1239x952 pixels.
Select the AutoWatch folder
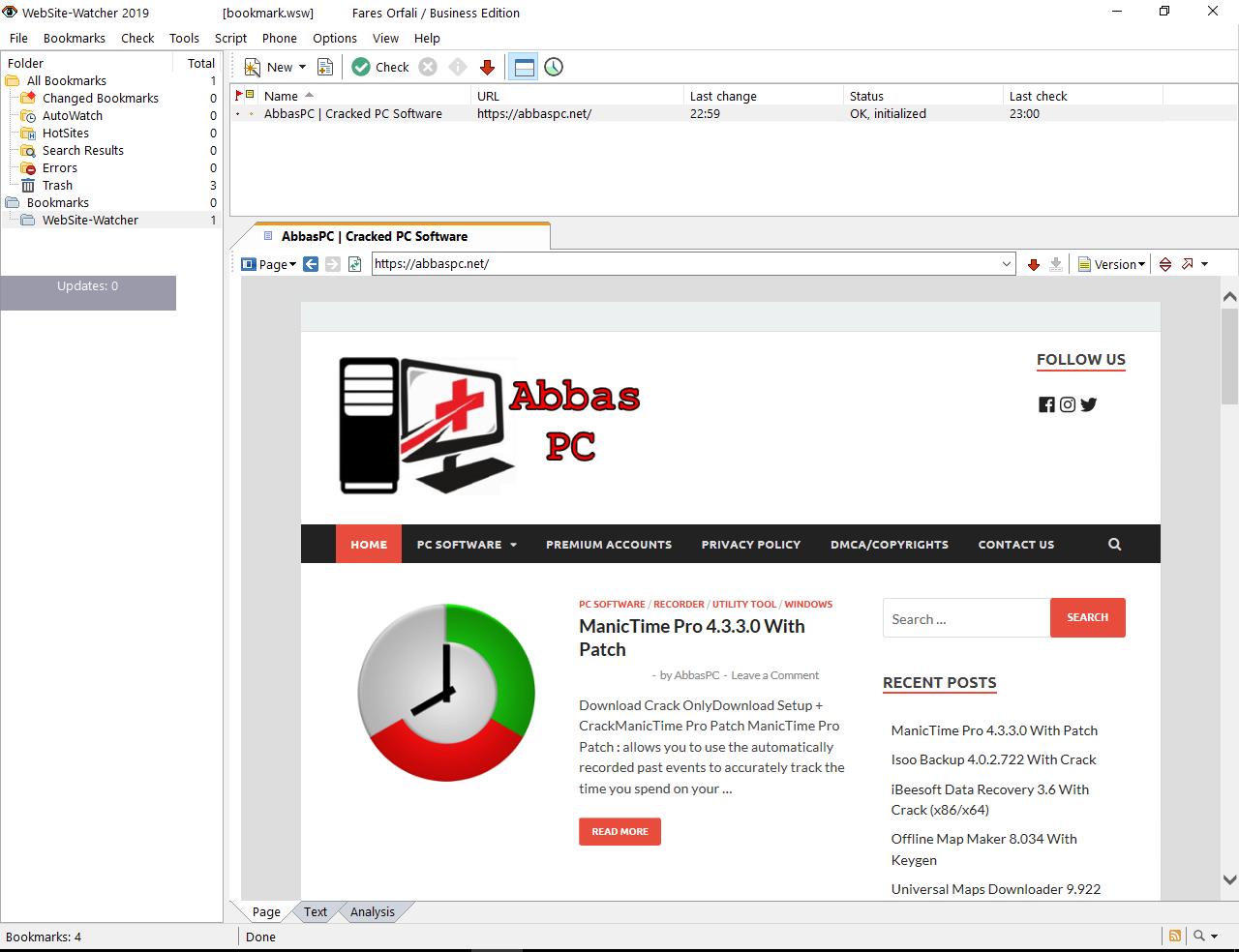coord(73,115)
